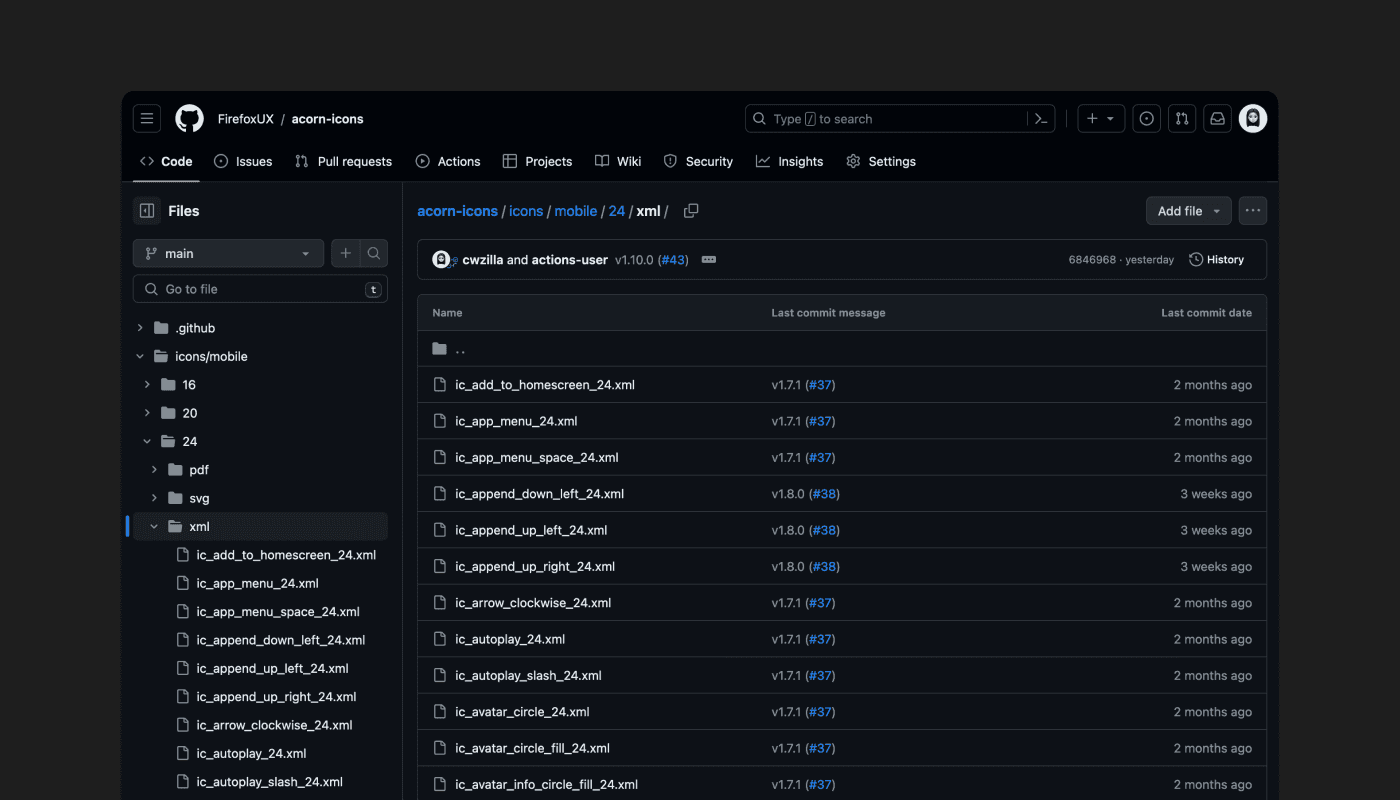Expand the 20 folder chevron
This screenshot has height=800, width=1400.
(147, 413)
